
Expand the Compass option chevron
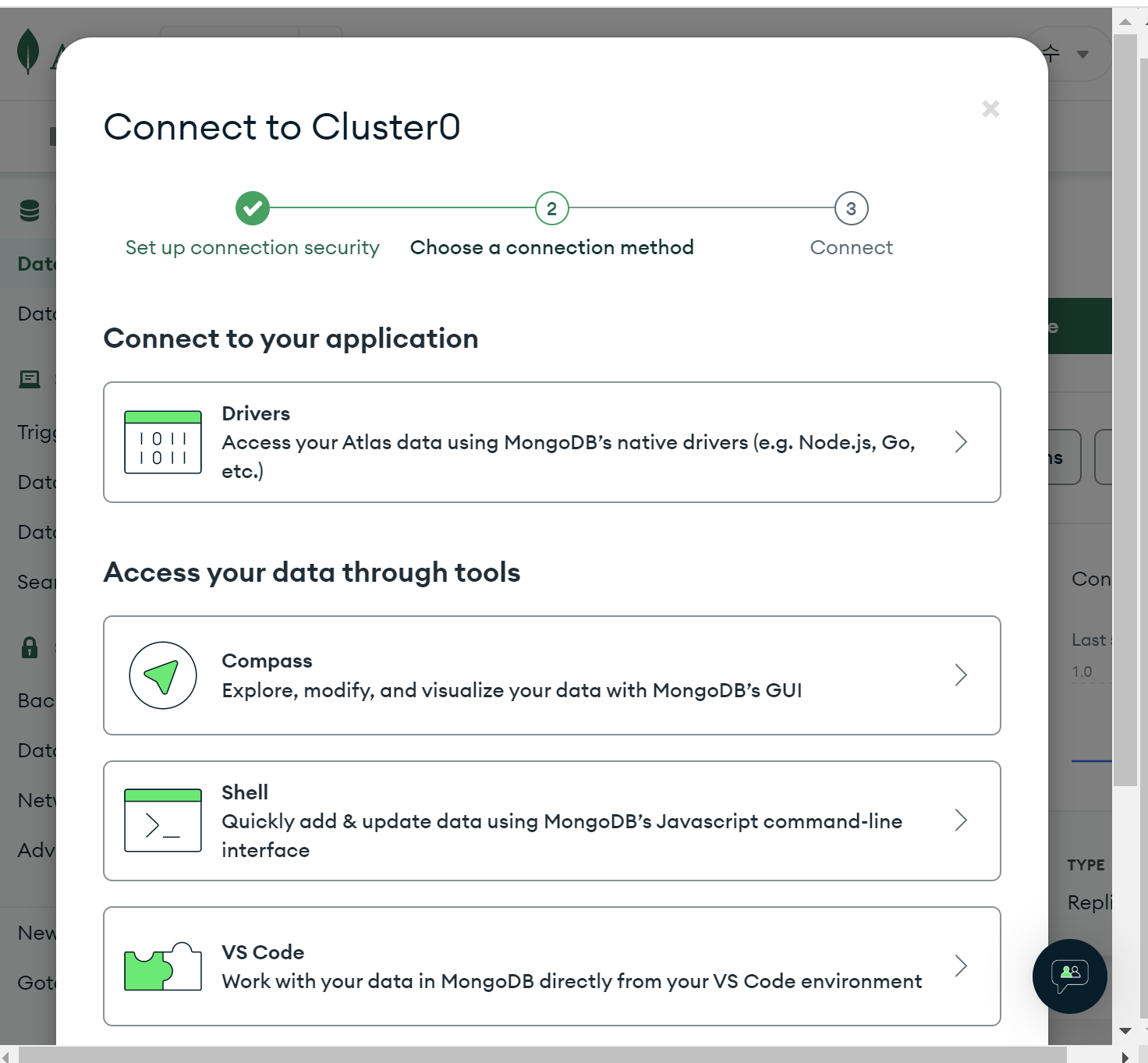pyautogui.click(x=961, y=675)
